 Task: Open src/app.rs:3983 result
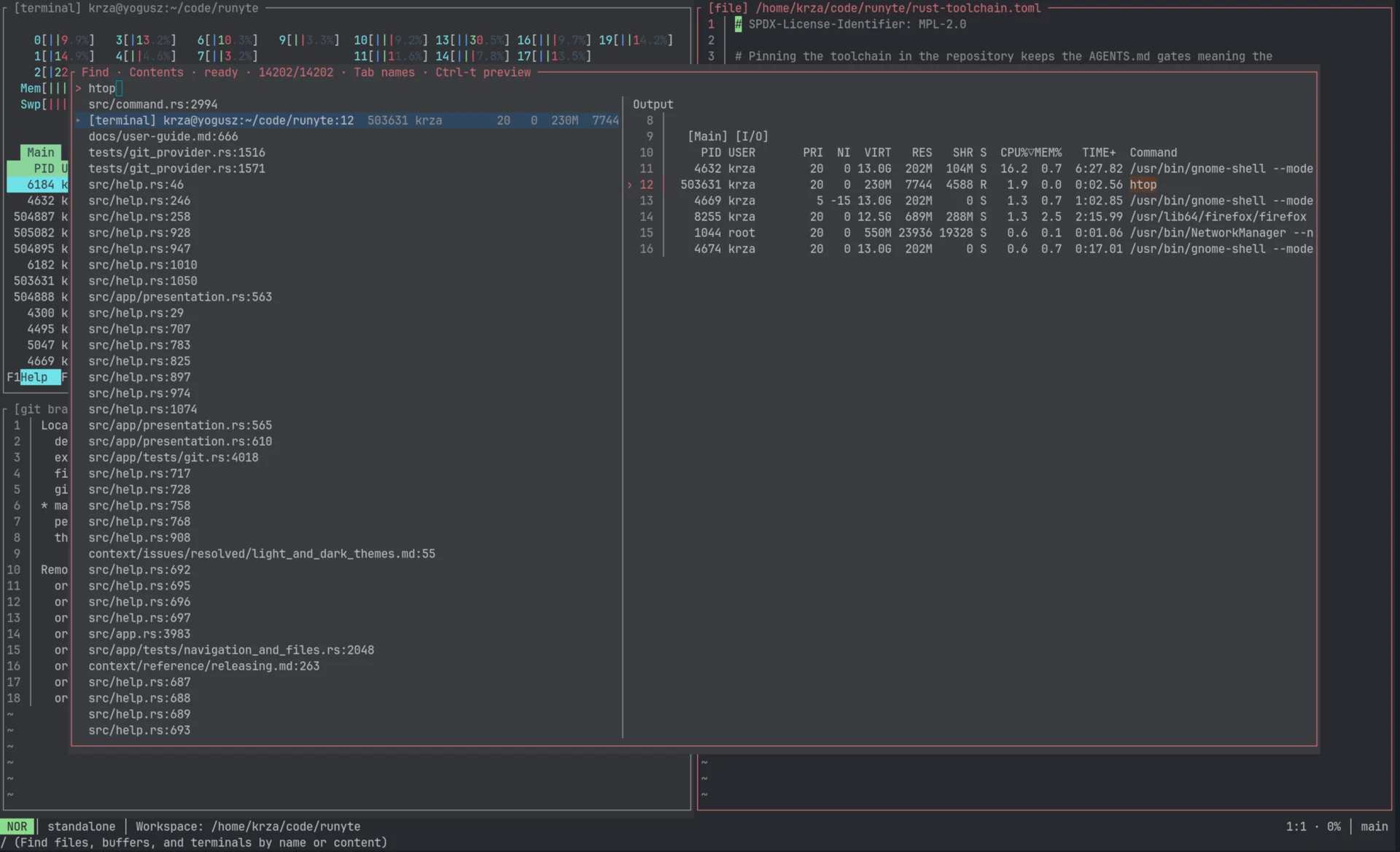click(x=139, y=634)
